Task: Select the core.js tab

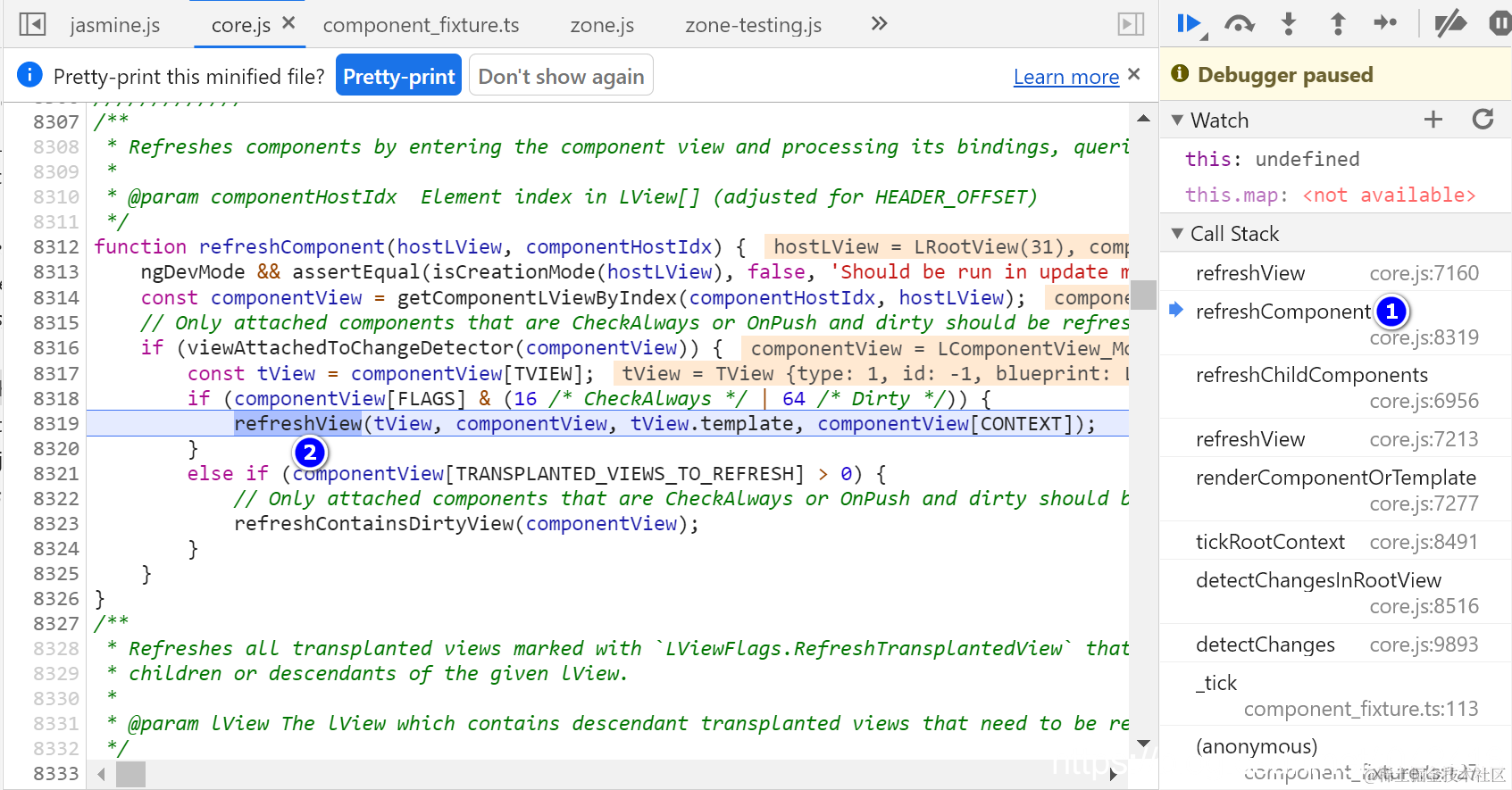Action: click(241, 25)
